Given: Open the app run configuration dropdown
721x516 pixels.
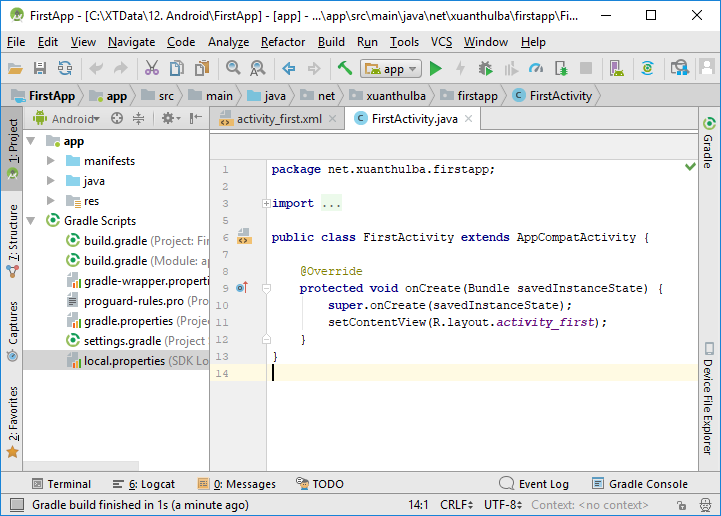Looking at the screenshot, I should click(391, 69).
